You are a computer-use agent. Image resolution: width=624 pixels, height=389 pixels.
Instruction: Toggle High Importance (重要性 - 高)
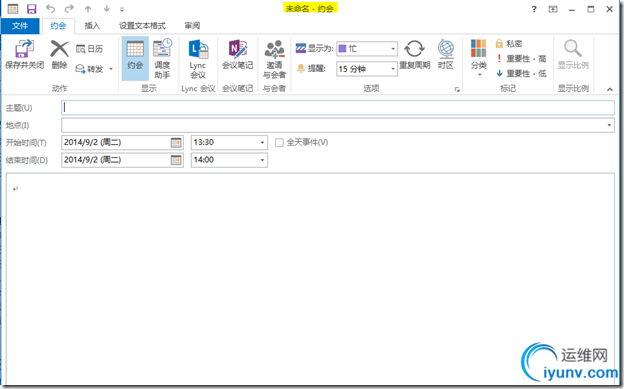(521, 59)
